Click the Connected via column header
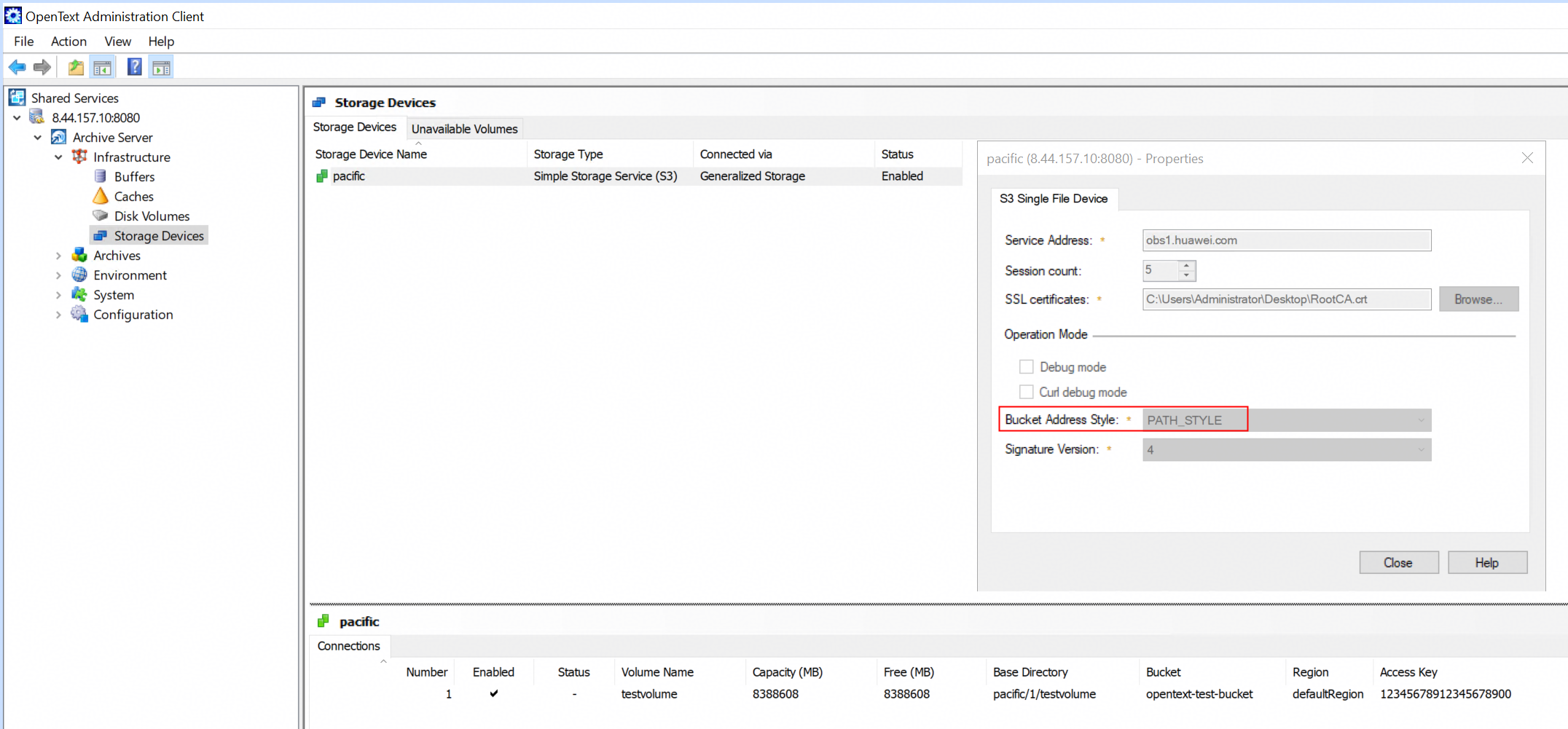The image size is (1568, 729). click(783, 154)
